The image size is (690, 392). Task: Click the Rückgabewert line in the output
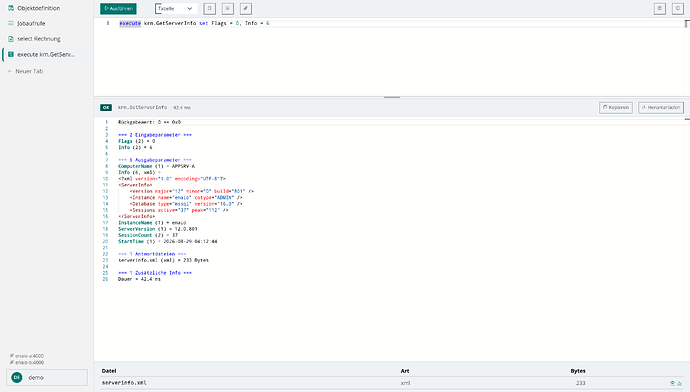click(149, 122)
